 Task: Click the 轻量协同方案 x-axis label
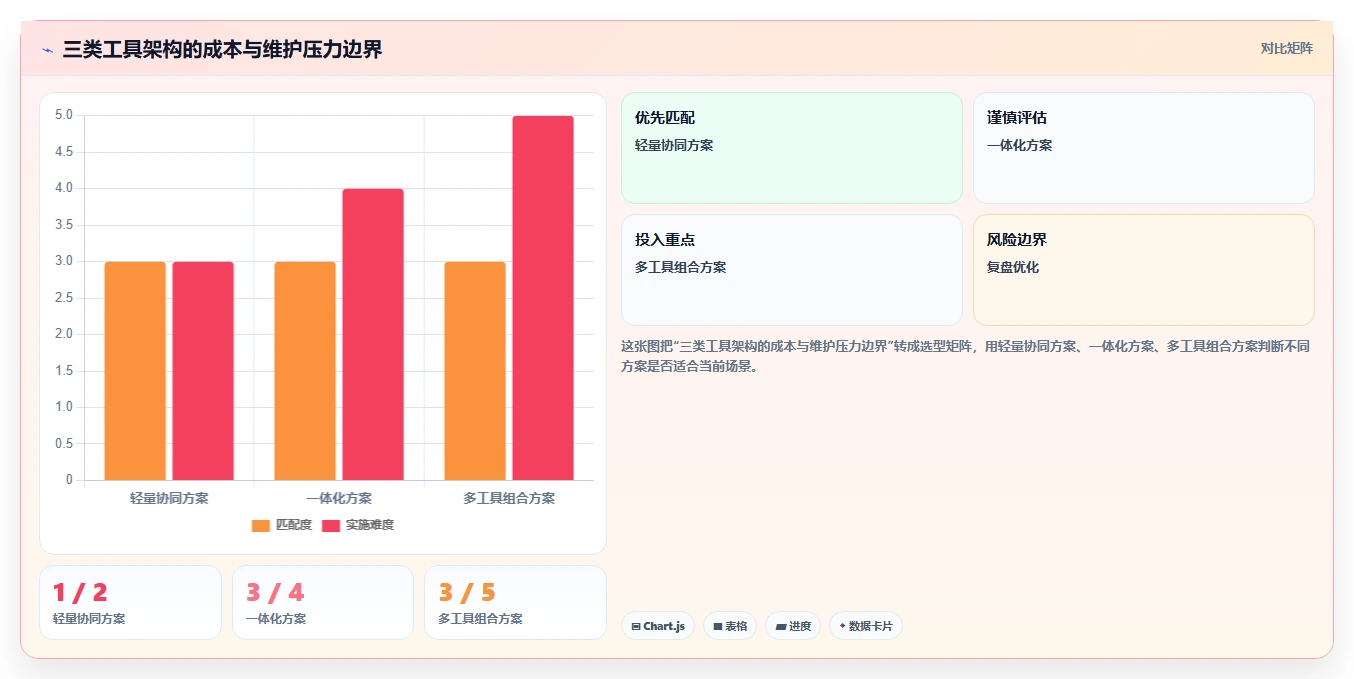(169, 497)
